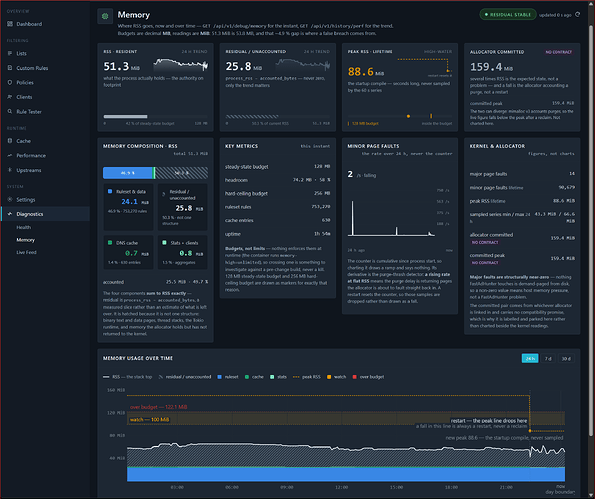This screenshot has width=595, height=499.
Task: Open the Health sub-item under Diagnostics
Action: tap(24, 227)
